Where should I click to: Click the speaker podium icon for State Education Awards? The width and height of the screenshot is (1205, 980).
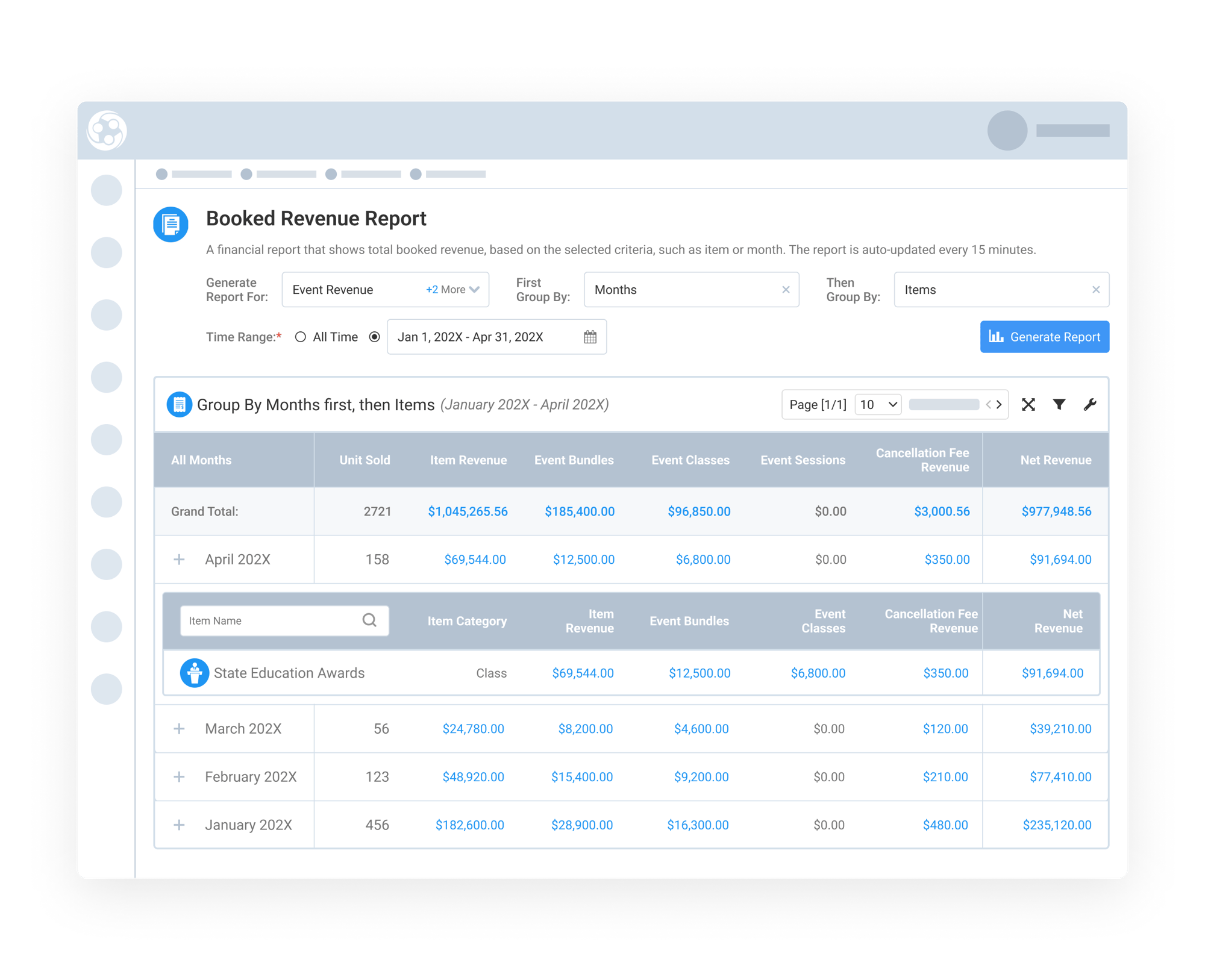194,673
